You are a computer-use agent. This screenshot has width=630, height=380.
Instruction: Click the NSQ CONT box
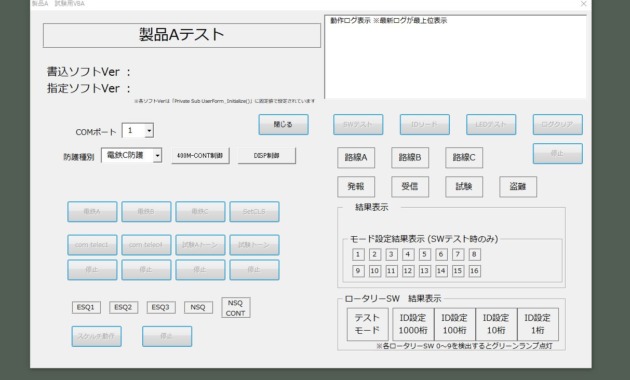[235, 308]
